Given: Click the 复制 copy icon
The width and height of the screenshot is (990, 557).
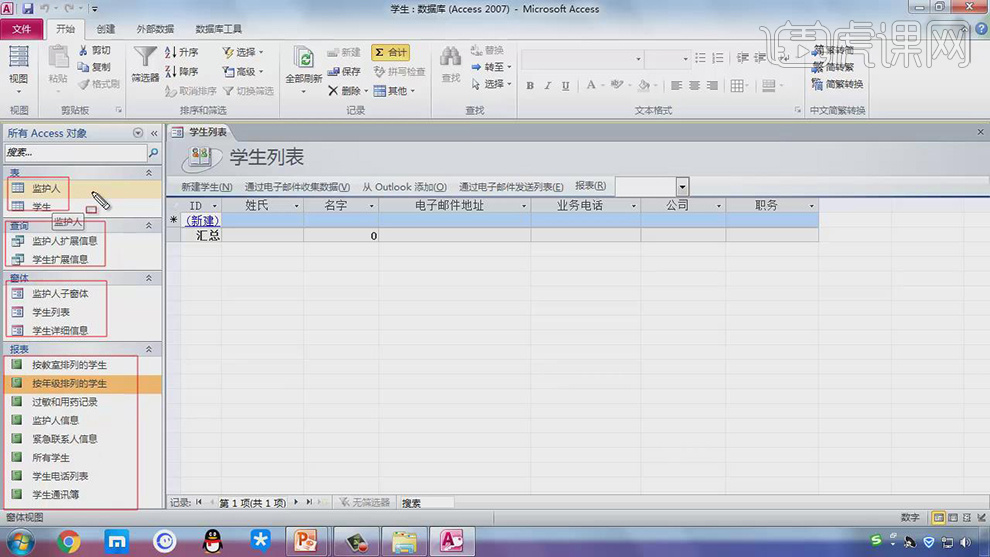Looking at the screenshot, I should click(x=95, y=67).
